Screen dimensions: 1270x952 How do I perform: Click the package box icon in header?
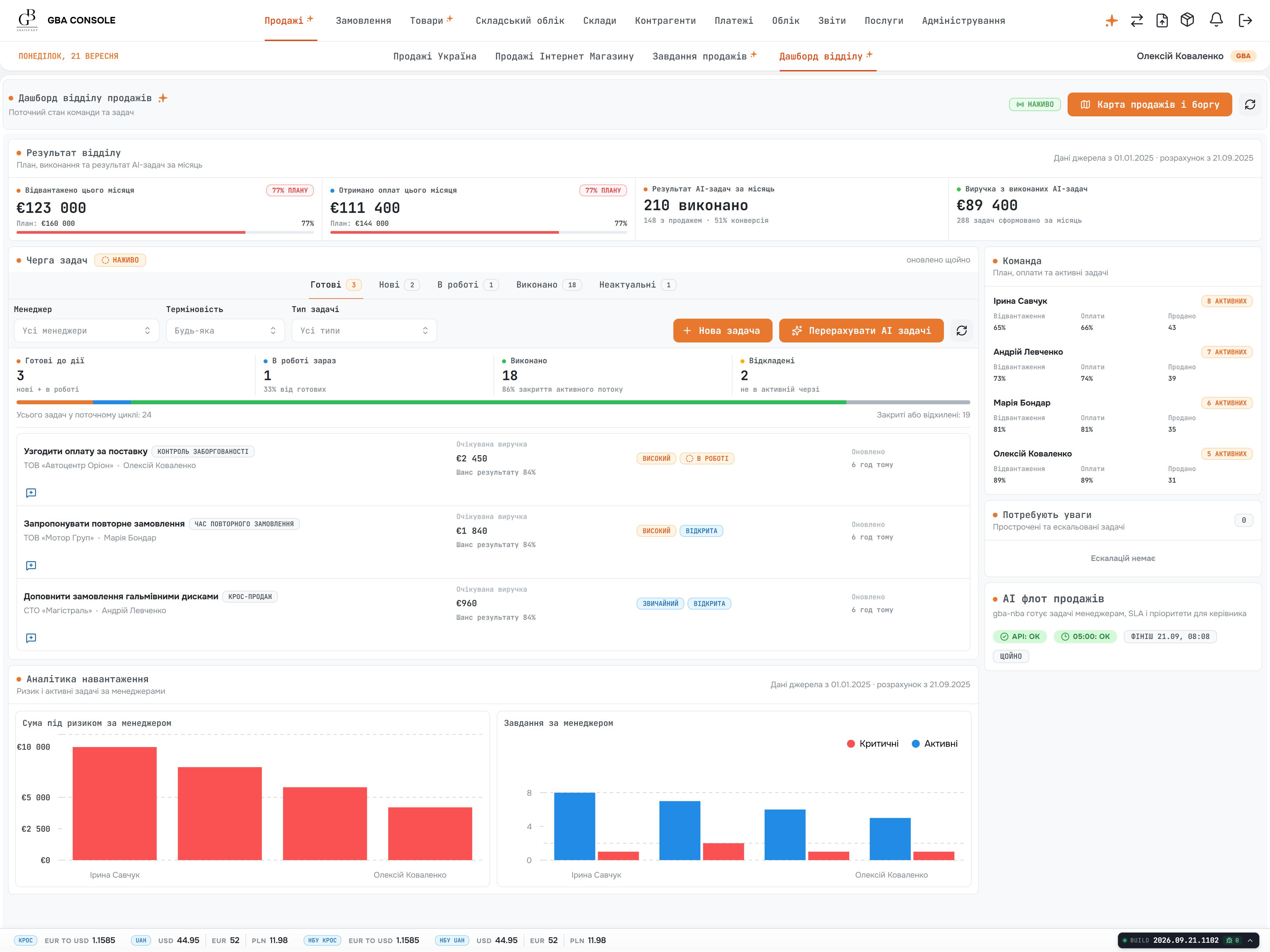pos(1187,20)
